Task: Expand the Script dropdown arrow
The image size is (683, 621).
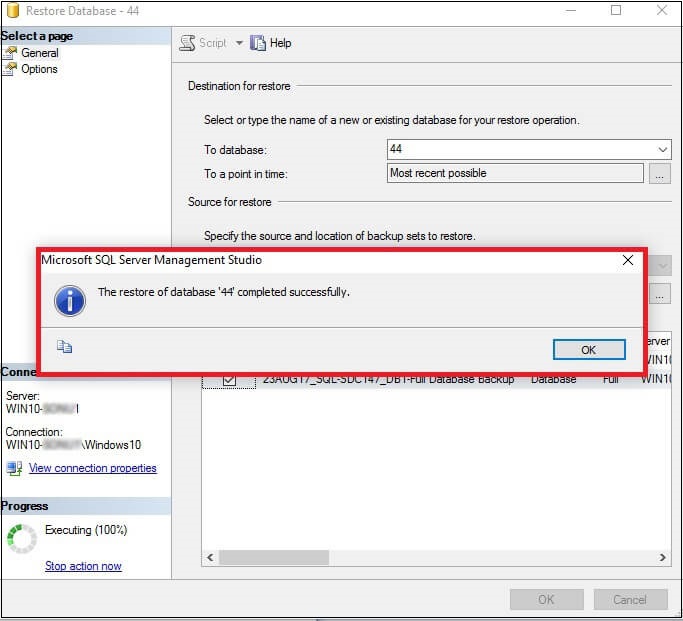Action: (x=239, y=43)
